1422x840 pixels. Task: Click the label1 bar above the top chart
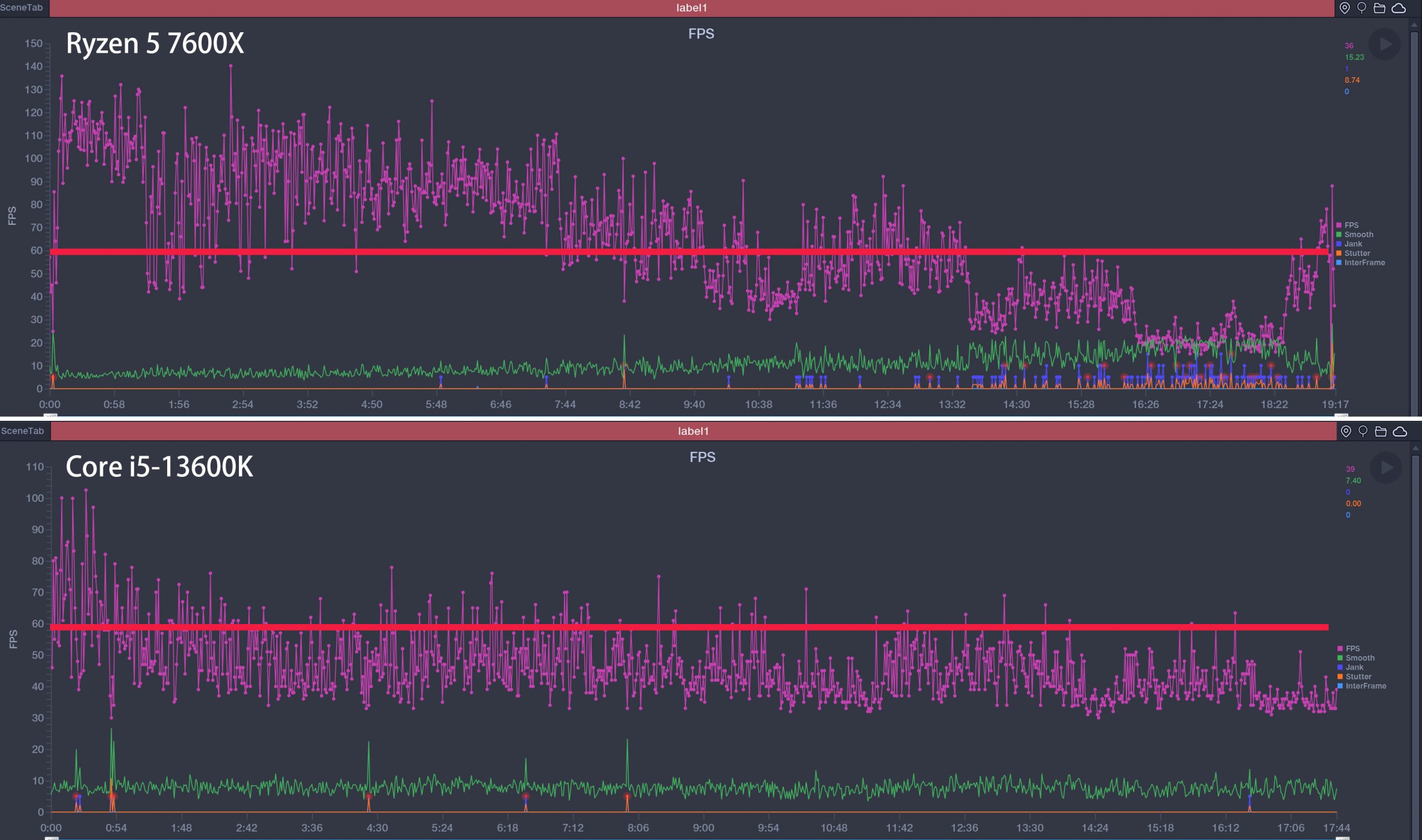click(692, 8)
